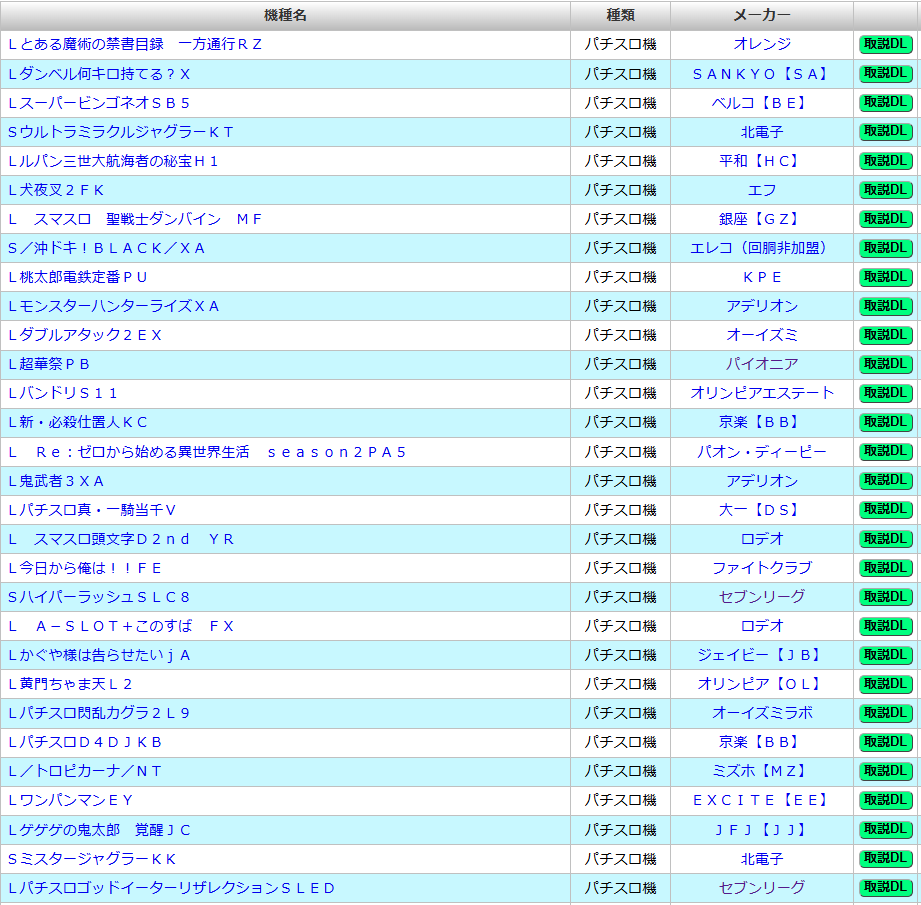The width and height of the screenshot is (921, 905).
Task: Open the Ｌとある魔術の禁書目録 一方通行ＲＺ link
Action: [x=135, y=45]
